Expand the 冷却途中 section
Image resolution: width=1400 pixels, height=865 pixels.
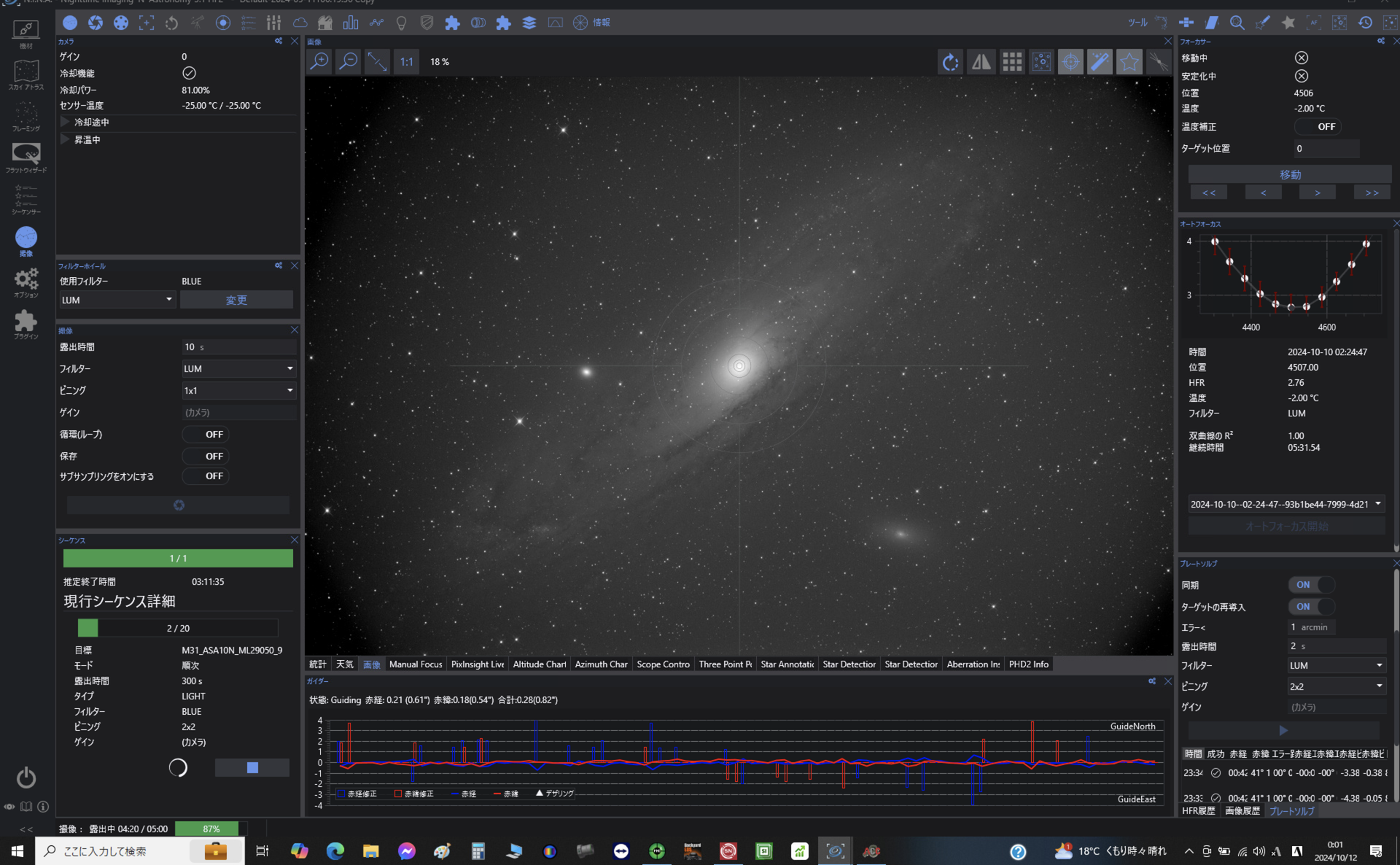point(65,122)
